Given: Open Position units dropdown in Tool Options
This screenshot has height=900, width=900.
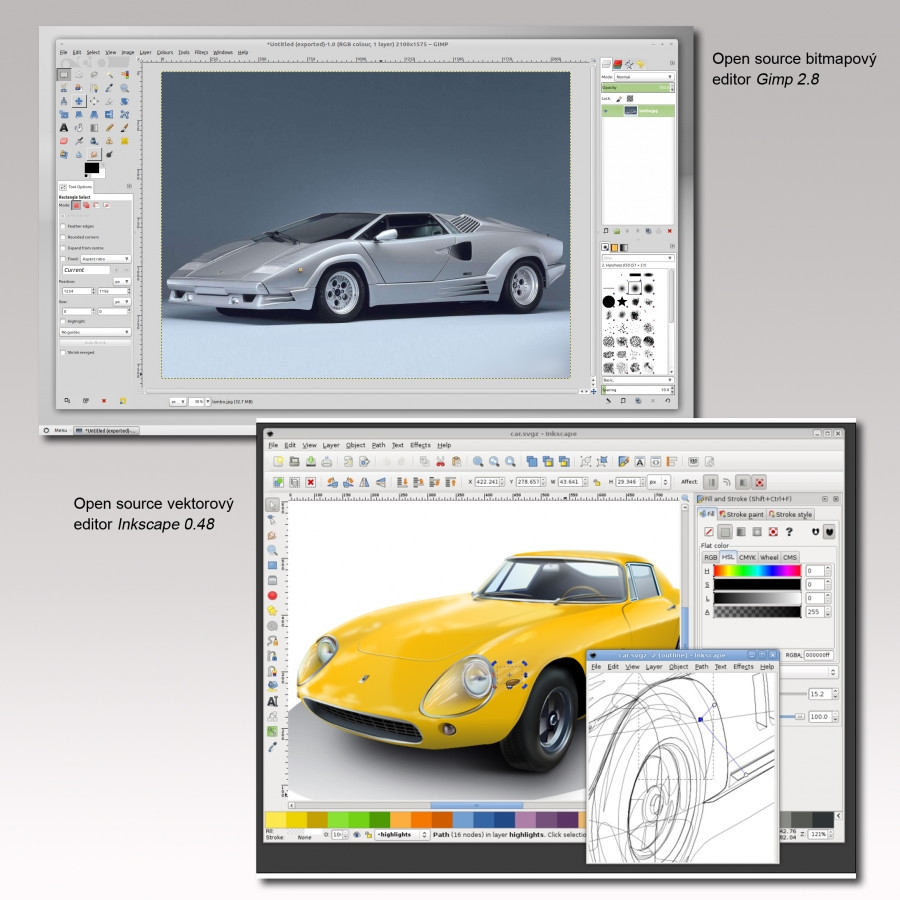Looking at the screenshot, I should coord(122,281).
